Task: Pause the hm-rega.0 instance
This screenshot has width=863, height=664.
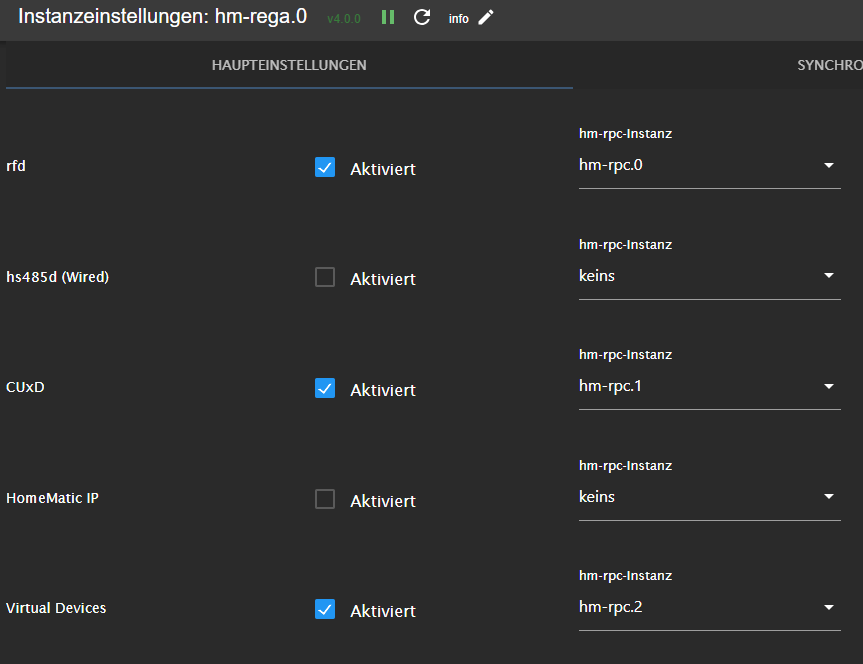Action: (x=388, y=18)
